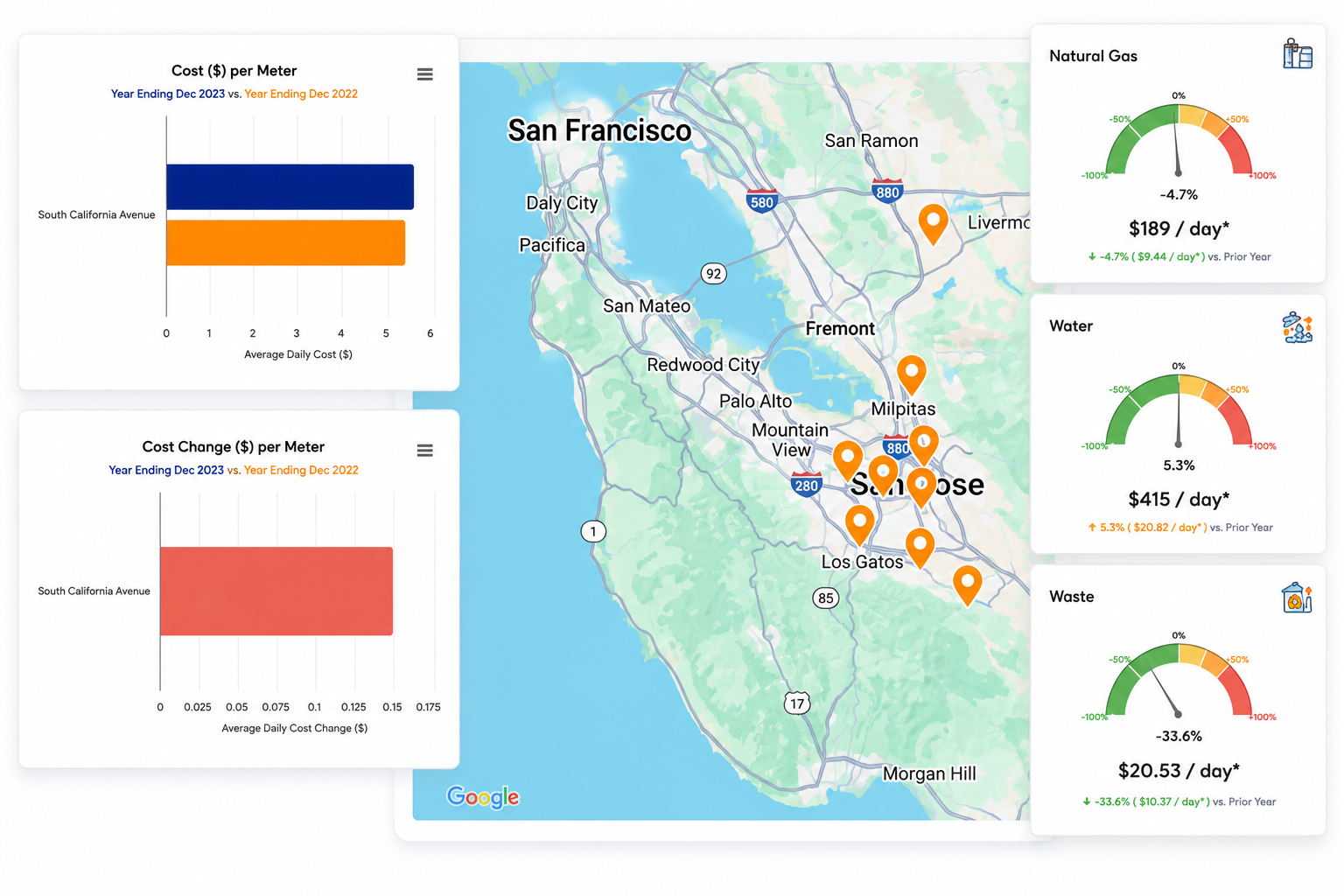1344x896 pixels.
Task: Click the Waste gauge dial
Action: [x=1179, y=681]
